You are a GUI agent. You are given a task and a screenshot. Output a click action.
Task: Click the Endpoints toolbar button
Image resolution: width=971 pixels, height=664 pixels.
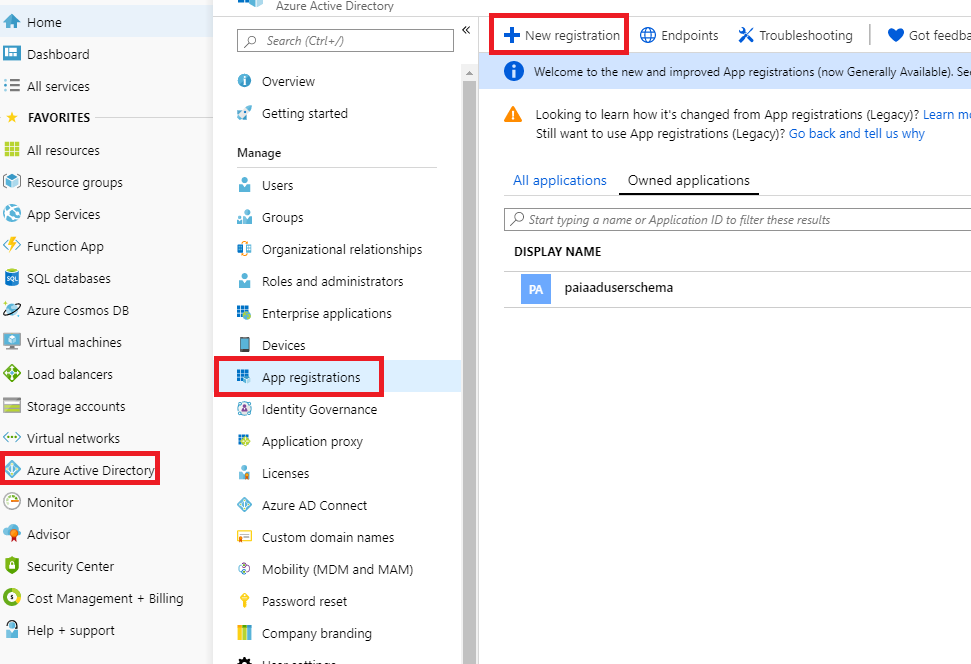click(x=679, y=35)
